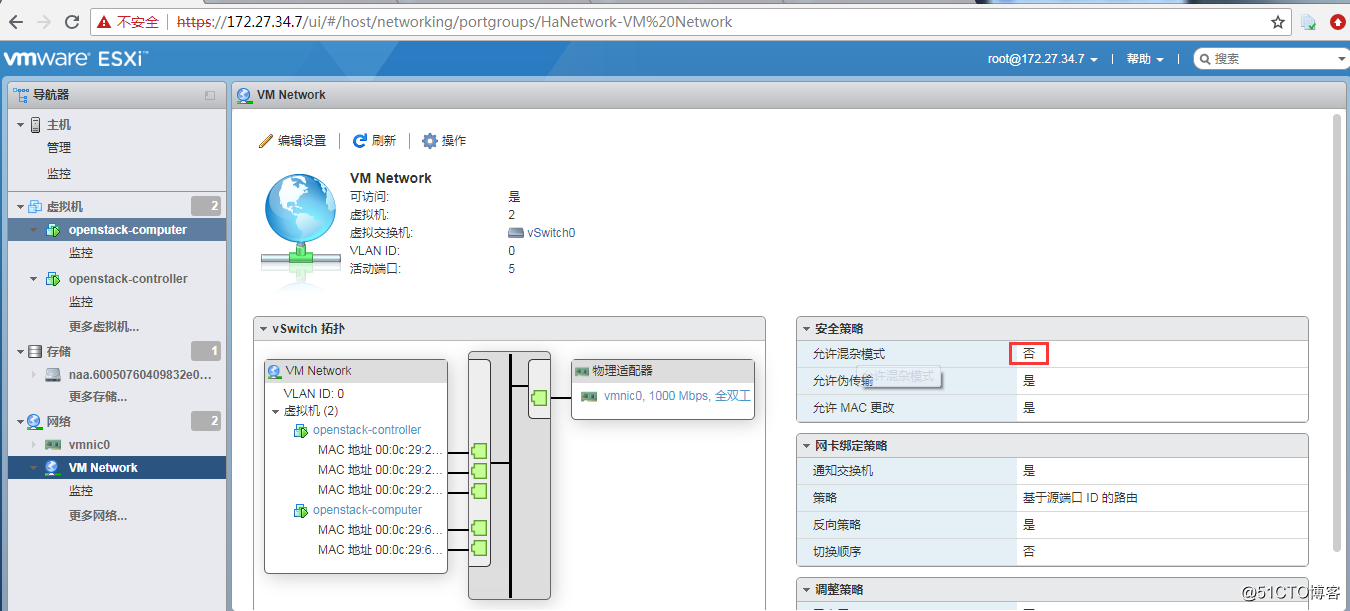Click the browser back arrow
This screenshot has width=1350, height=611.
(15, 21)
